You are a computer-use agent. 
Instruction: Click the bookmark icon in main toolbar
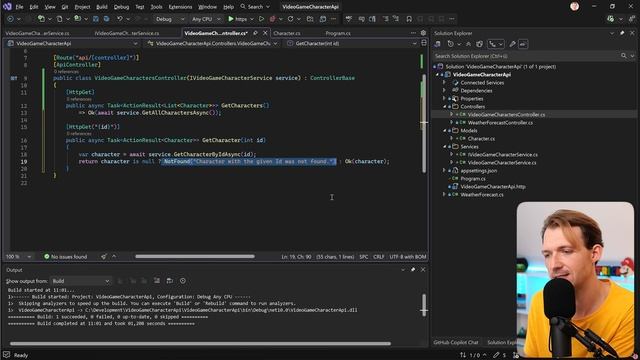point(409,19)
